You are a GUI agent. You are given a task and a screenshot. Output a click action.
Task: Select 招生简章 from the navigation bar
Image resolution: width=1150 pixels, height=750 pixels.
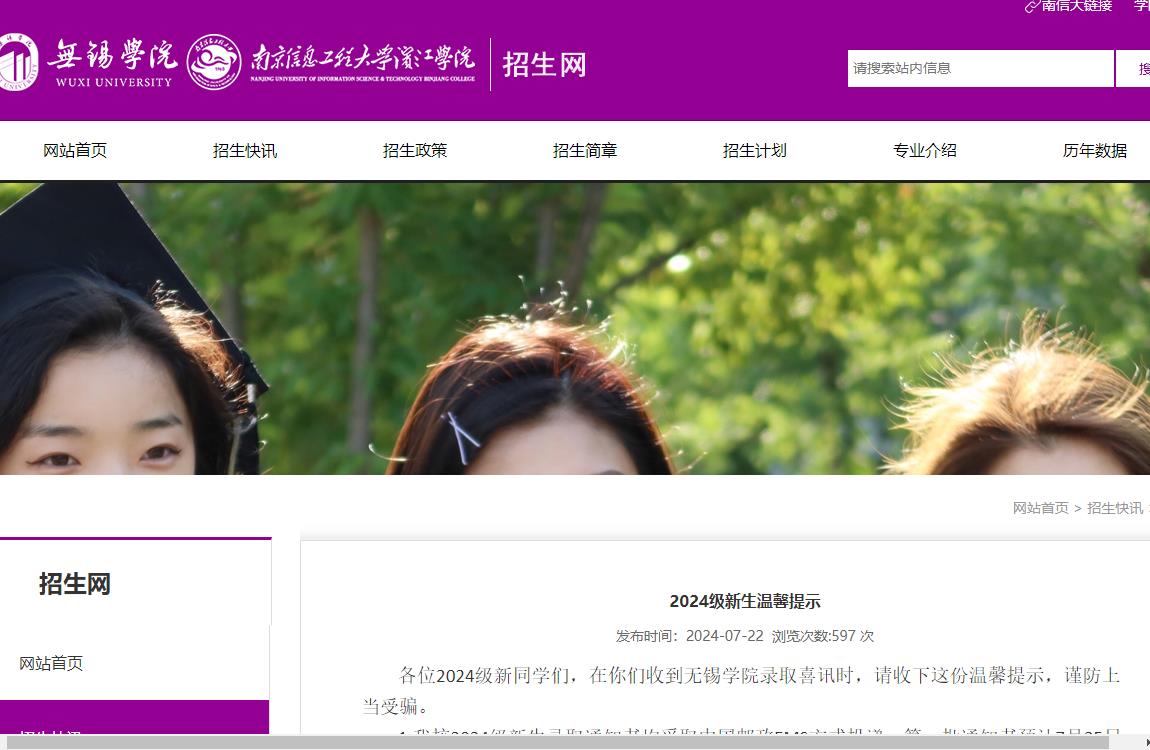pyautogui.click(x=585, y=151)
